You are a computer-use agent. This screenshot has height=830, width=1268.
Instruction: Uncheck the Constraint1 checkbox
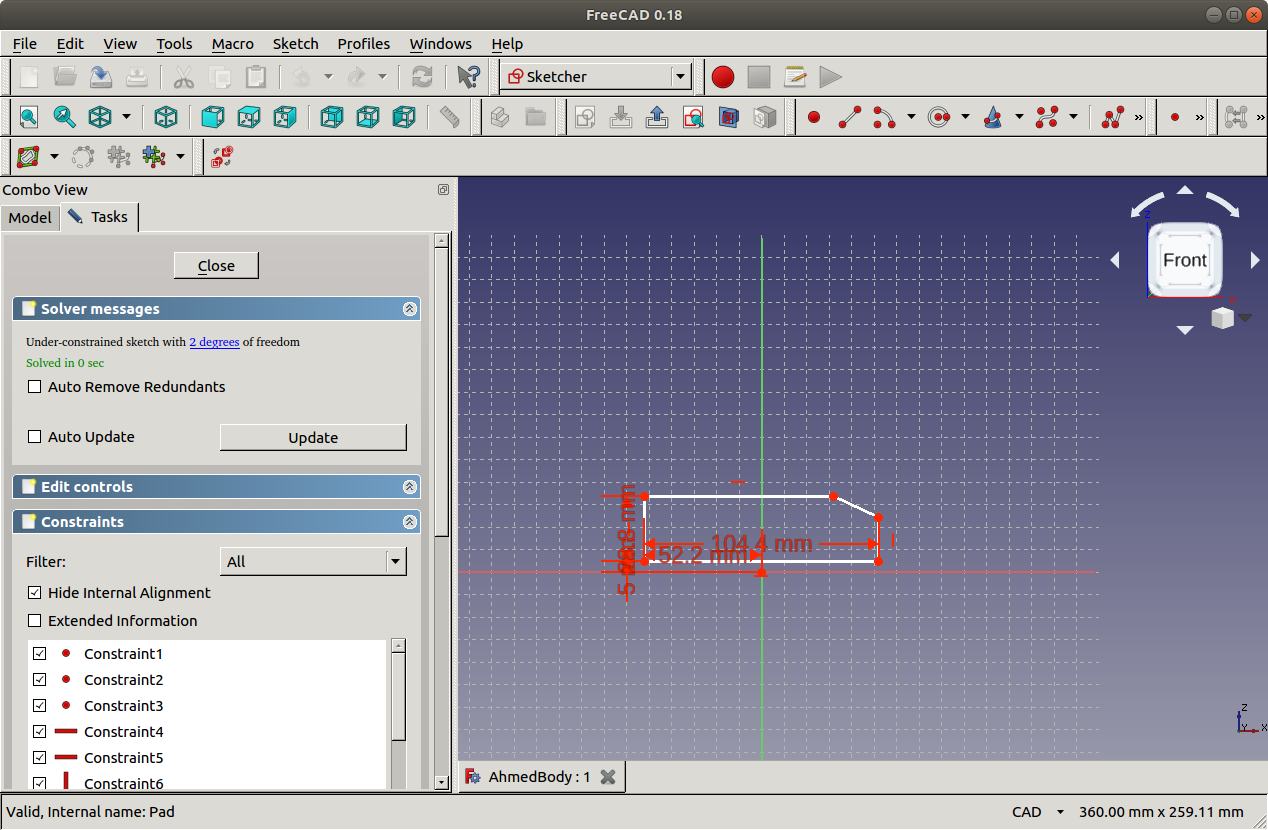click(40, 654)
